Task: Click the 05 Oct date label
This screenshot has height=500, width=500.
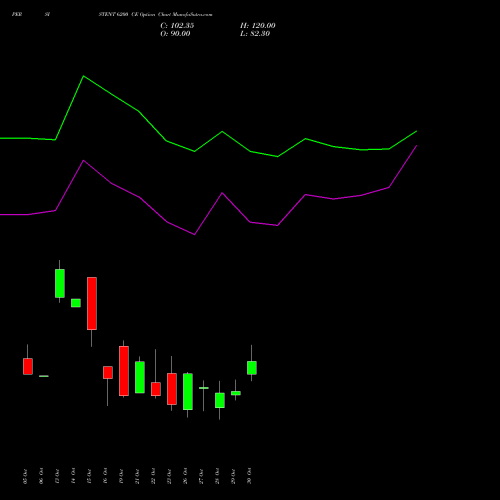Action: click(25, 476)
